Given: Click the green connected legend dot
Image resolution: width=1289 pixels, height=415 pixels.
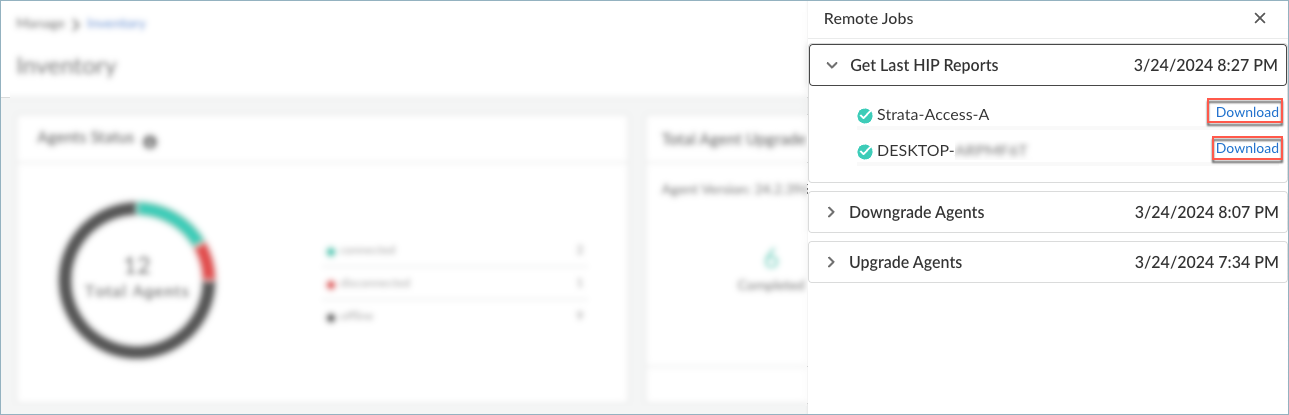Looking at the screenshot, I should coord(328,250).
